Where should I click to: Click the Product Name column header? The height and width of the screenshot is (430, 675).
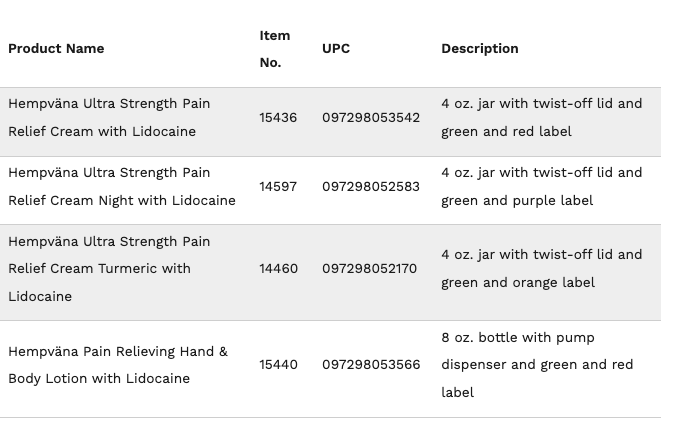56,49
